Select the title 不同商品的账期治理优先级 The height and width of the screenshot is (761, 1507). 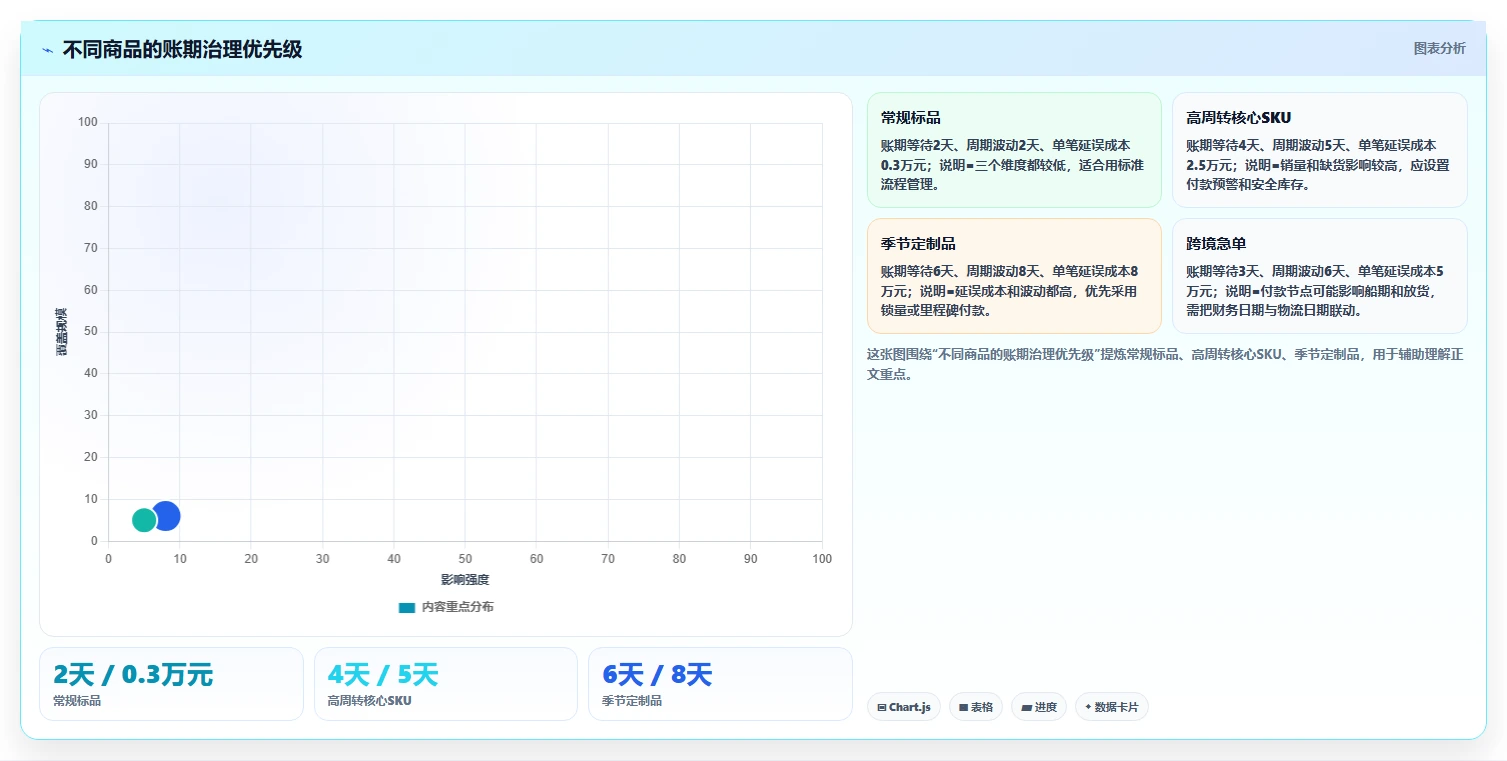(182, 49)
